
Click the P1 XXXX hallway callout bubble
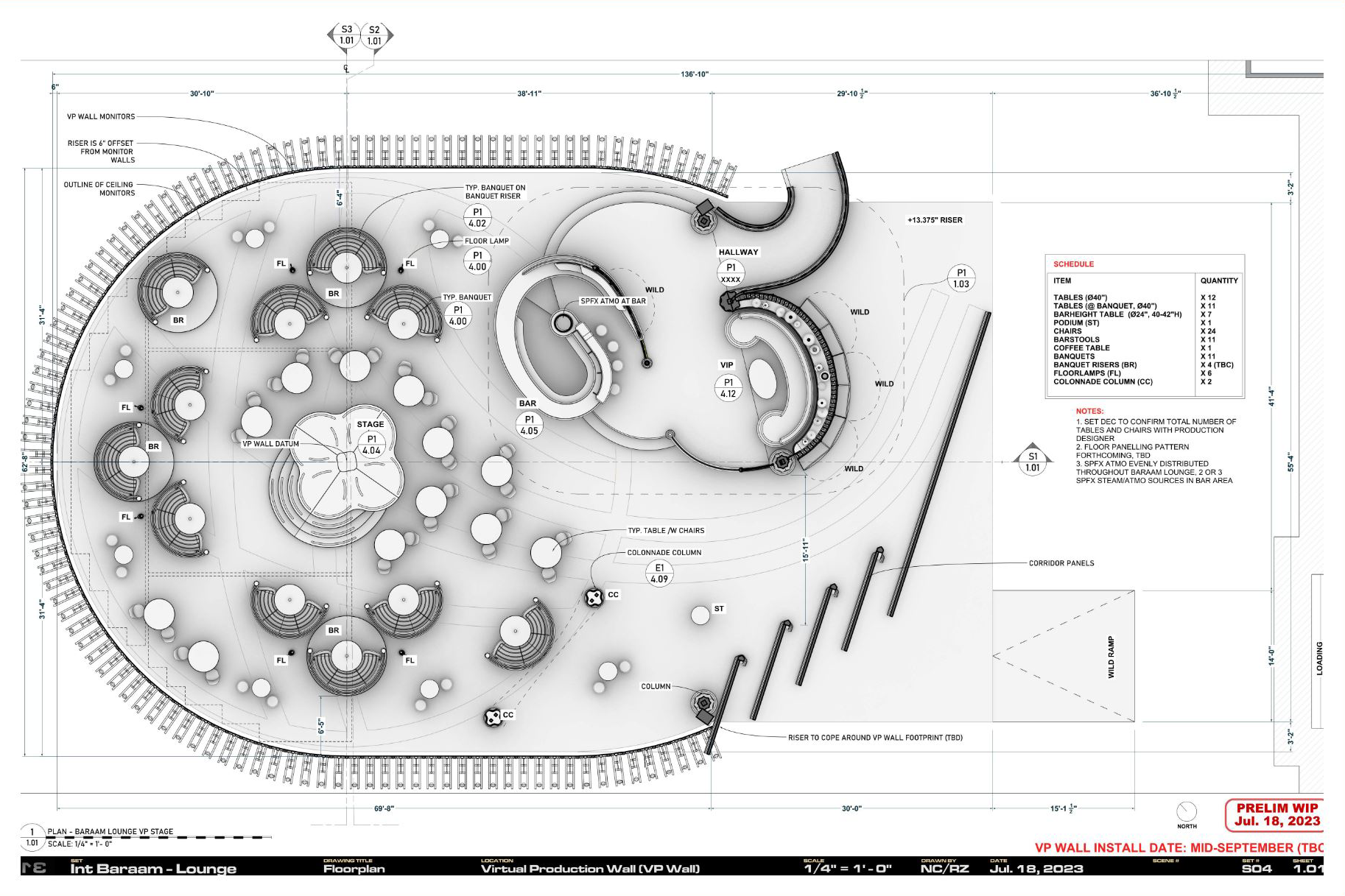(x=731, y=273)
